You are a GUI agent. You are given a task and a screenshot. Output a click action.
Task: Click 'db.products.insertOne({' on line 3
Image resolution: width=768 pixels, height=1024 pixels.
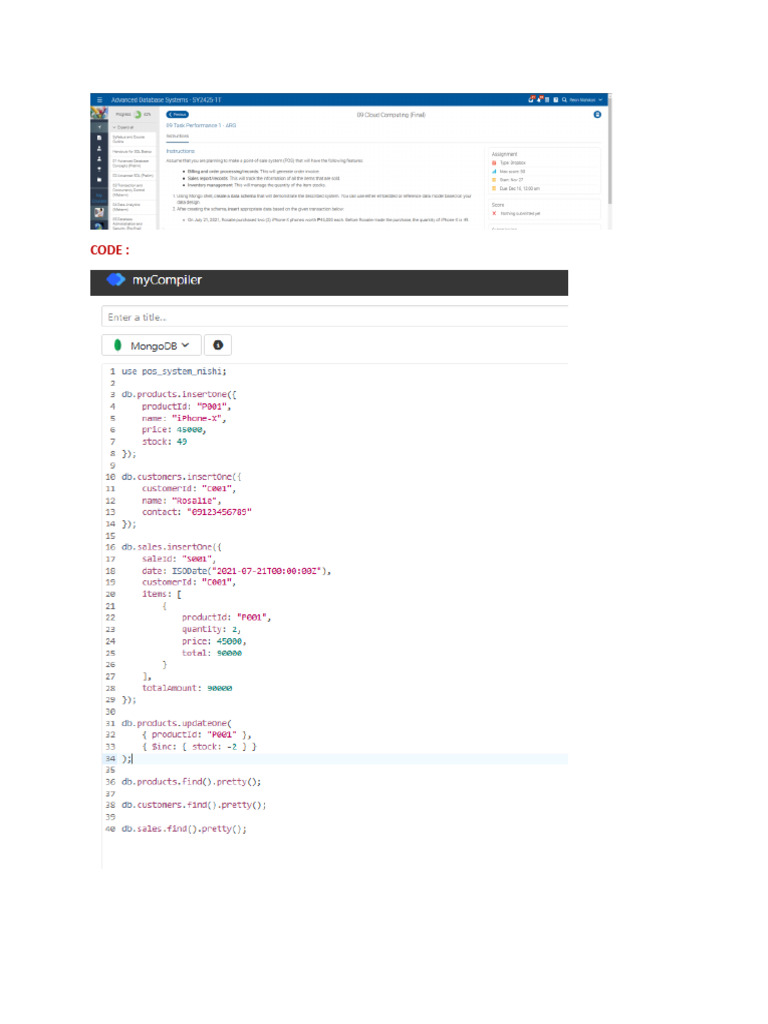coord(179,394)
